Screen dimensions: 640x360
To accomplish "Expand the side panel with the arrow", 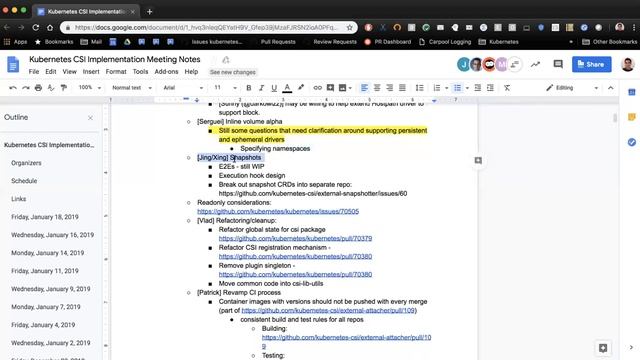I will tap(631, 347).
